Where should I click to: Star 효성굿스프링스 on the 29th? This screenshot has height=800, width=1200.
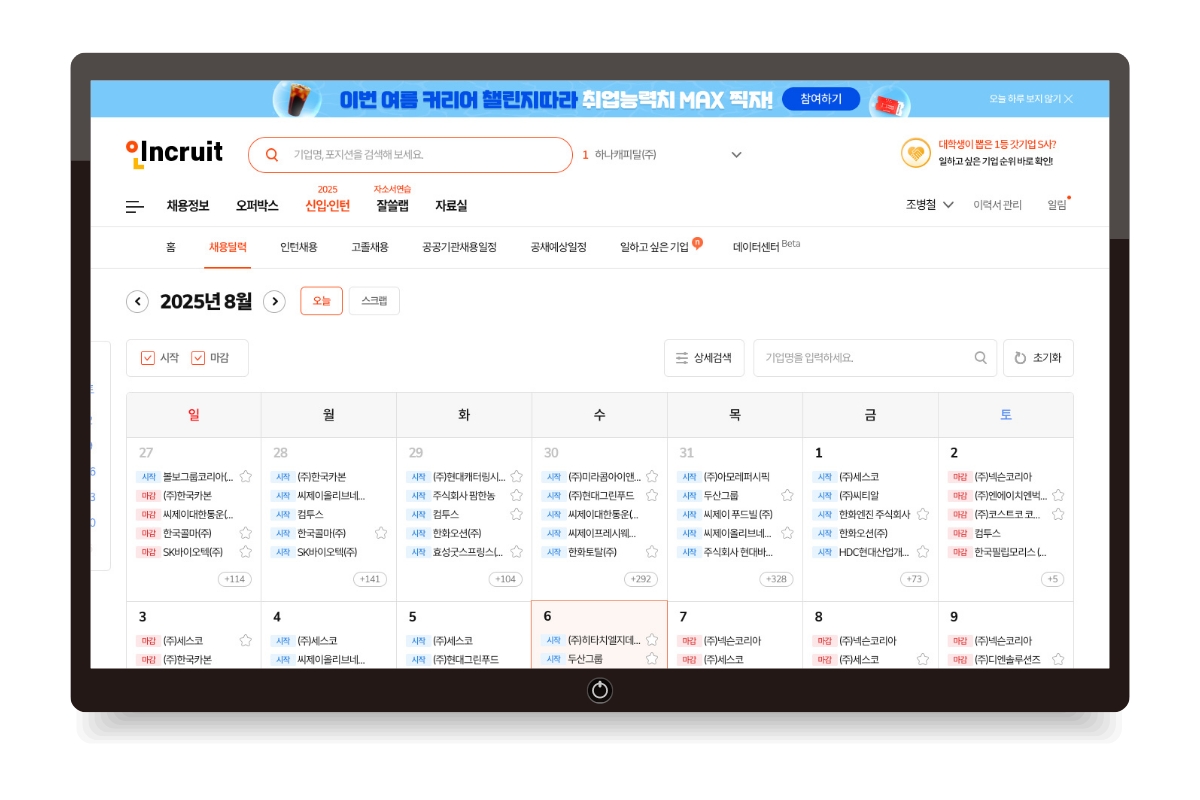click(x=516, y=552)
